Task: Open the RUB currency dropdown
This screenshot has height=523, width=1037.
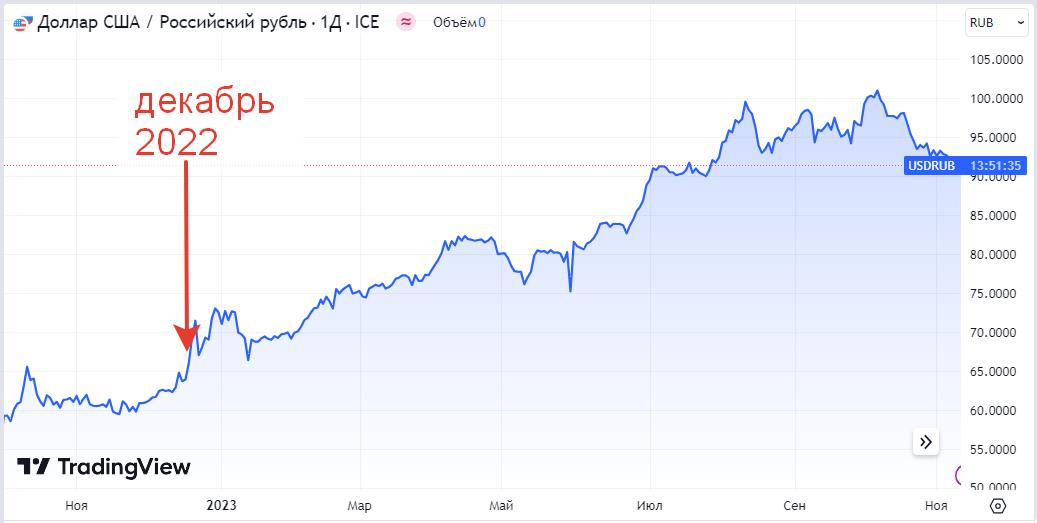Action: (x=996, y=23)
